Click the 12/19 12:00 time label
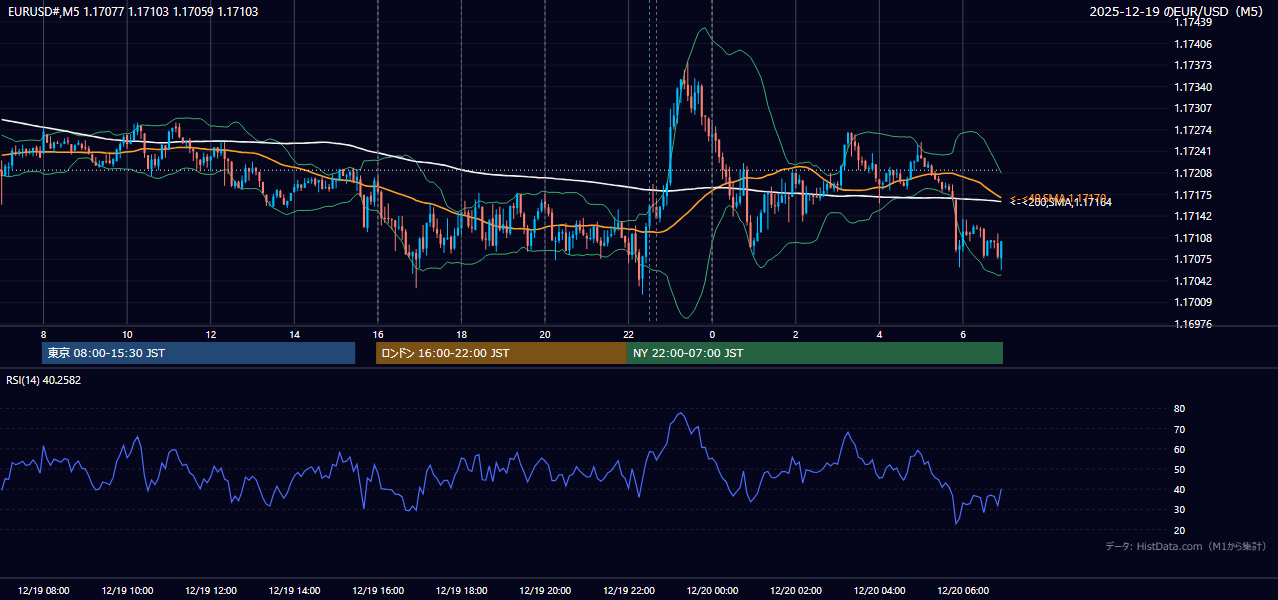This screenshot has height=600, width=1278. pyautogui.click(x=210, y=591)
